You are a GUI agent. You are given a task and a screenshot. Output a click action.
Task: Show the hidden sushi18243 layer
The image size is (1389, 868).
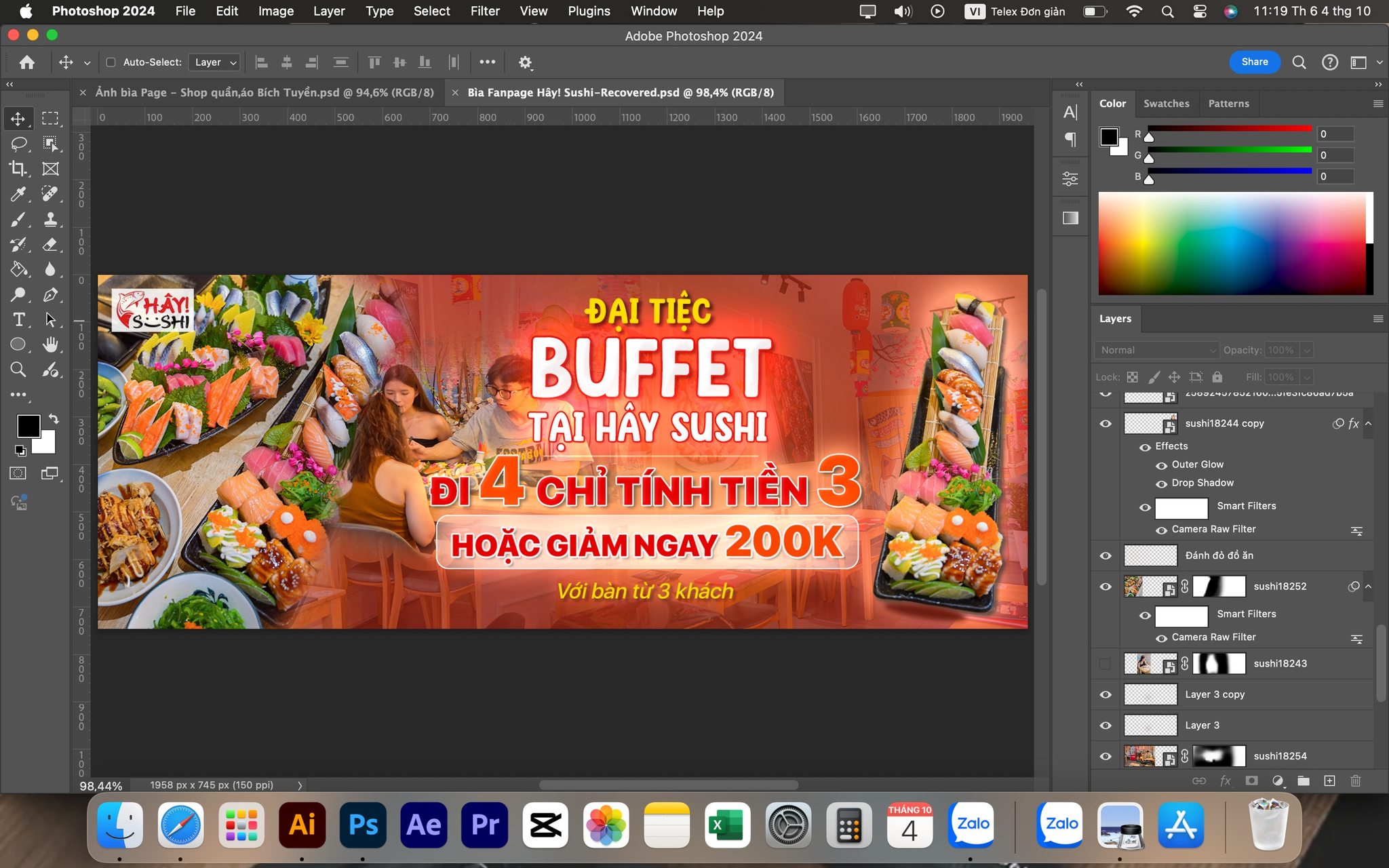tap(1106, 663)
